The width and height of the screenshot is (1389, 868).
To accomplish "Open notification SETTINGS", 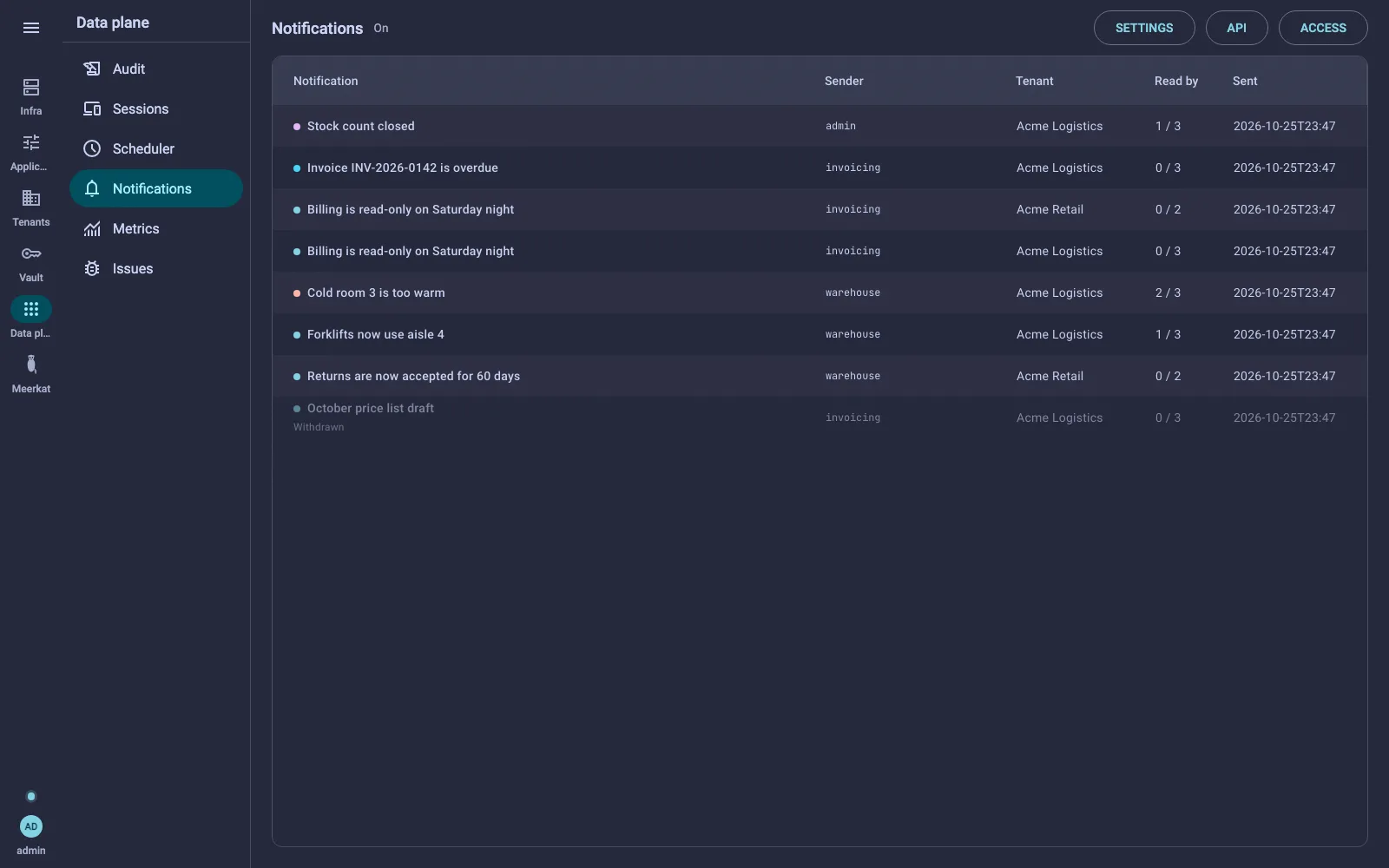I will (x=1144, y=28).
